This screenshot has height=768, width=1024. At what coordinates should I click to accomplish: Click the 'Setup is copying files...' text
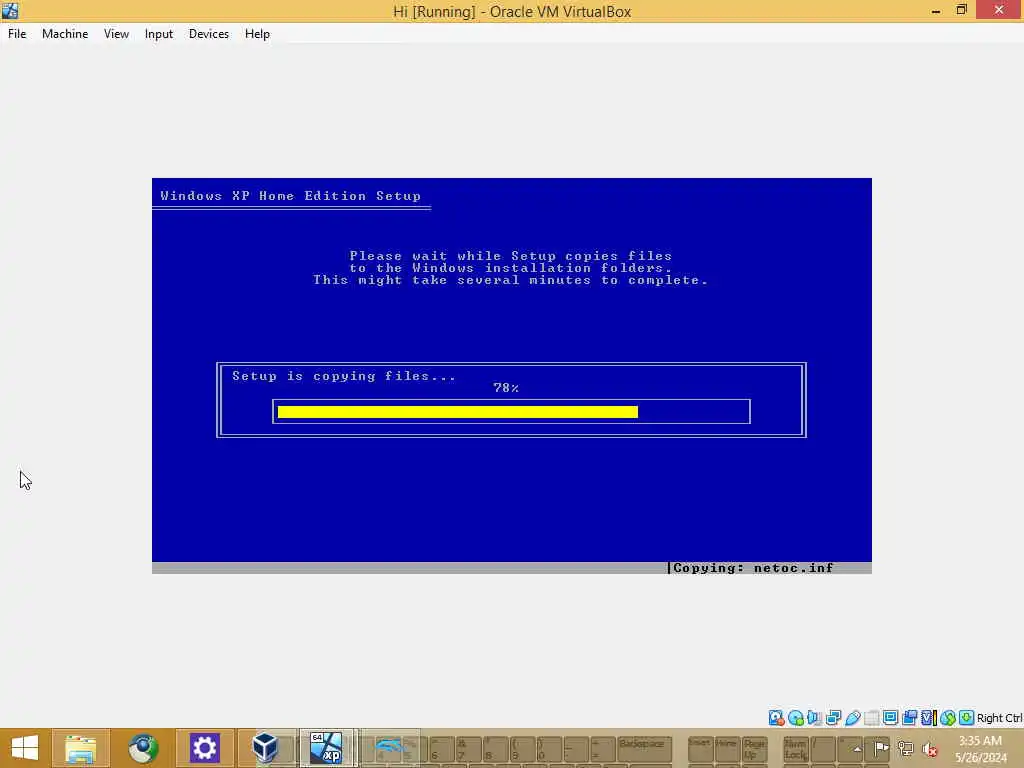pos(344,376)
